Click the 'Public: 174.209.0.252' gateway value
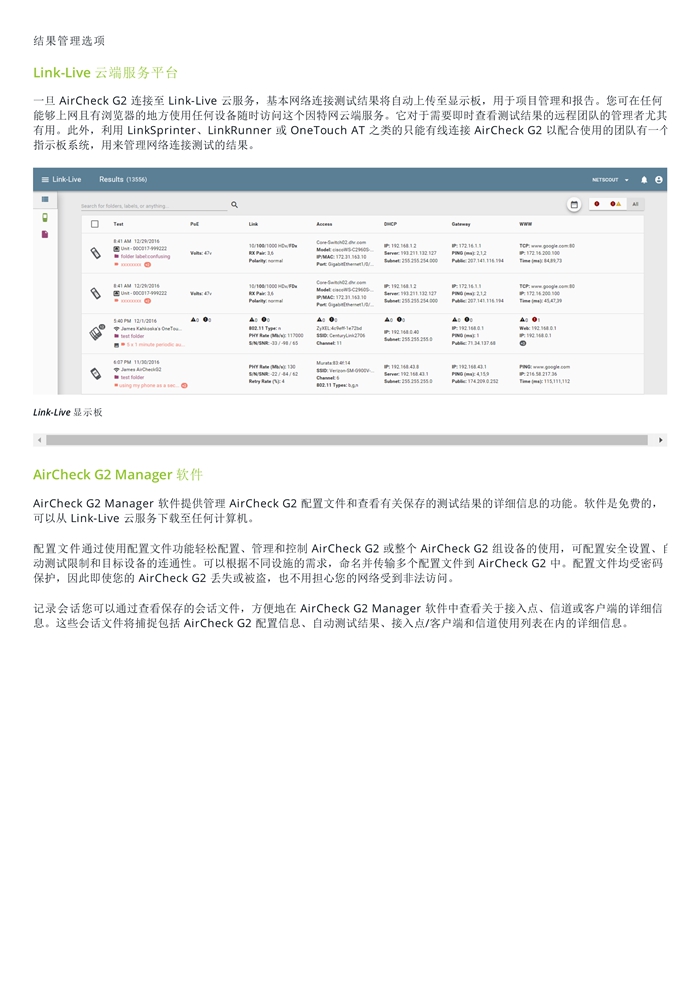The image size is (700, 991). point(475,381)
